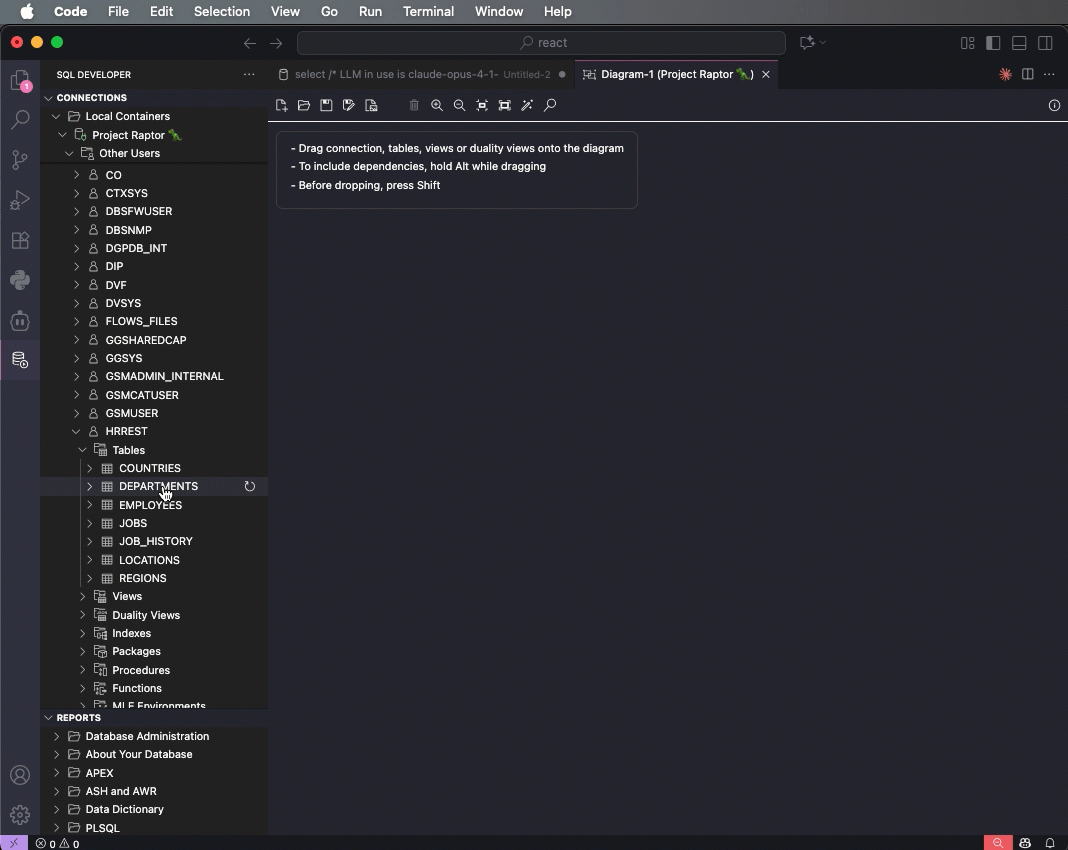Toggle the bottom panel visibility
This screenshot has height=850, width=1068.
click(x=1019, y=43)
